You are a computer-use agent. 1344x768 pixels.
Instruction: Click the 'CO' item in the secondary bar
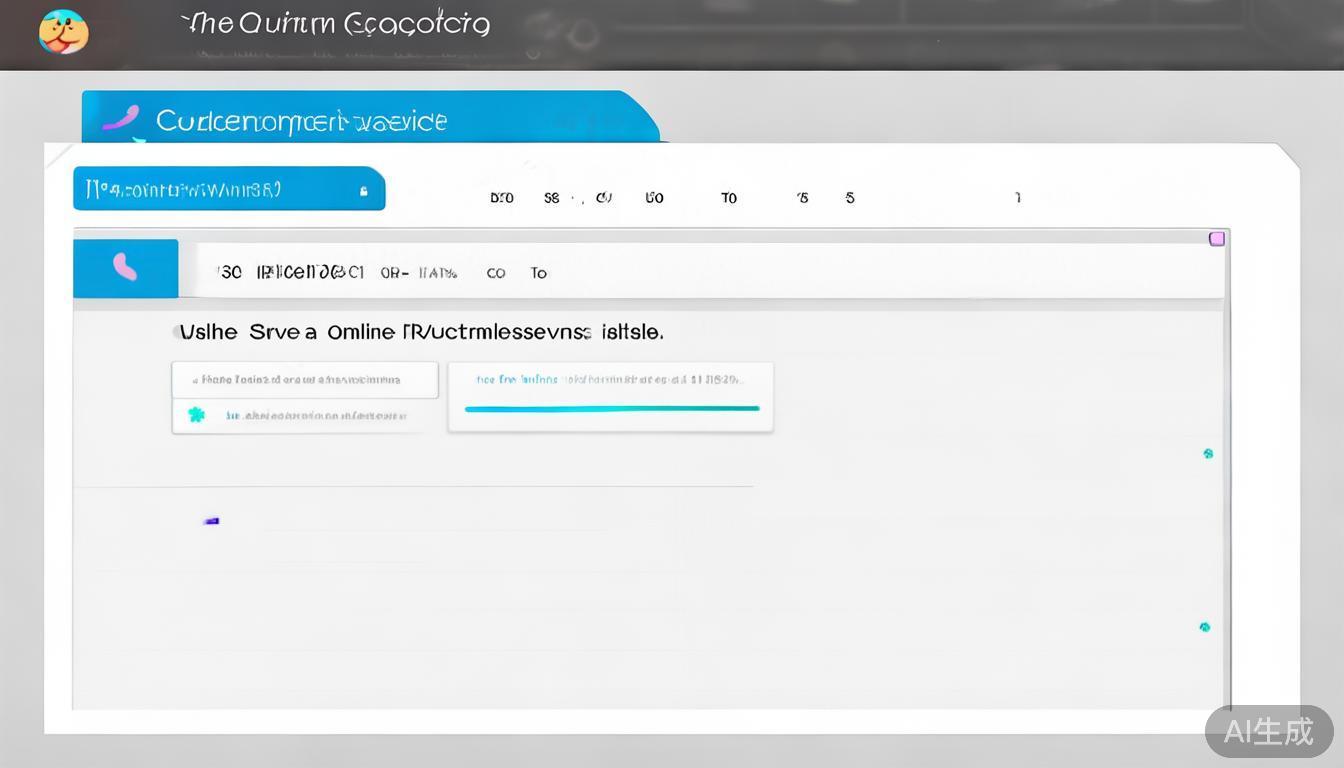pyautogui.click(x=495, y=273)
